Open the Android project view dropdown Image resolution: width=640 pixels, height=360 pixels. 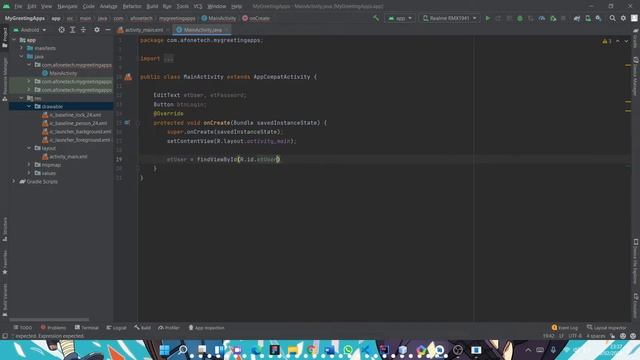(x=30, y=30)
